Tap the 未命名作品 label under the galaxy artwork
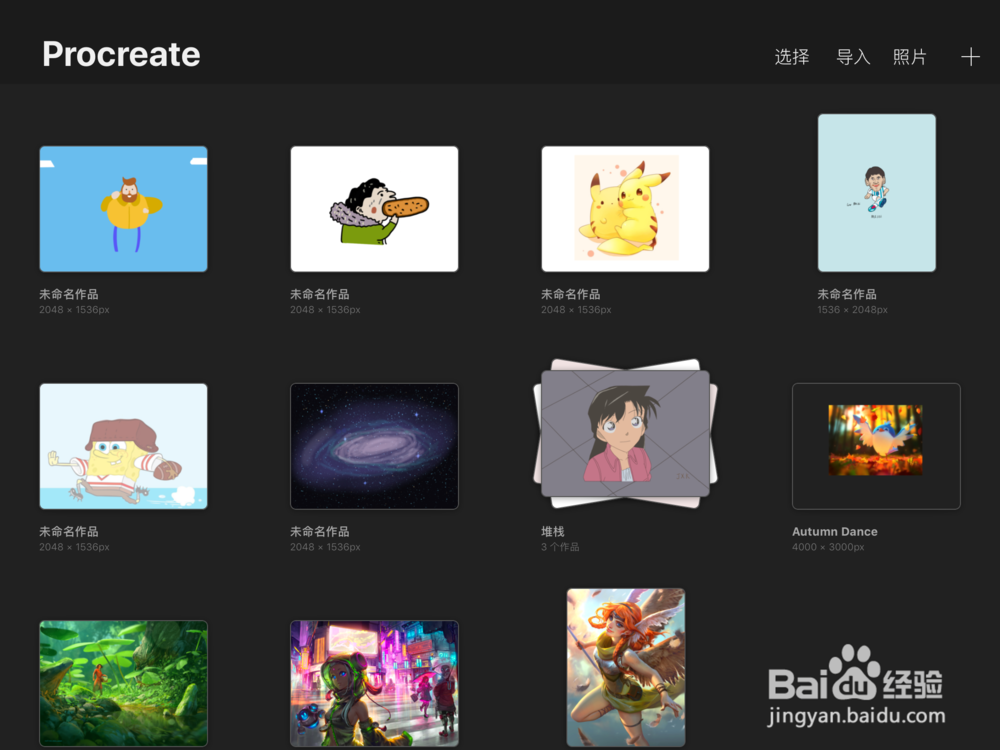The image size is (1000, 750). tap(320, 531)
